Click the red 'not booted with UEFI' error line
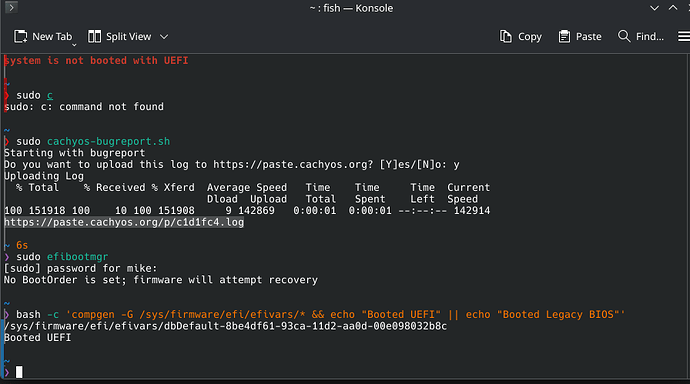The width and height of the screenshot is (690, 384). 96,60
